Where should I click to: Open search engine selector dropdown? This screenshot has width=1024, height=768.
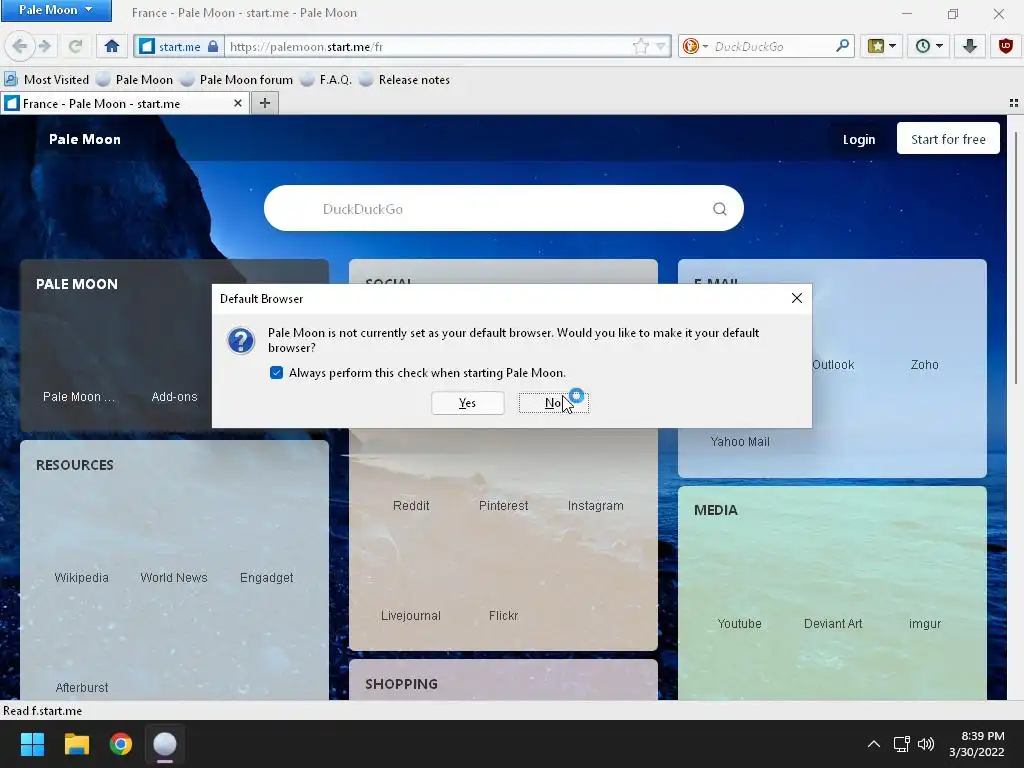coord(696,46)
